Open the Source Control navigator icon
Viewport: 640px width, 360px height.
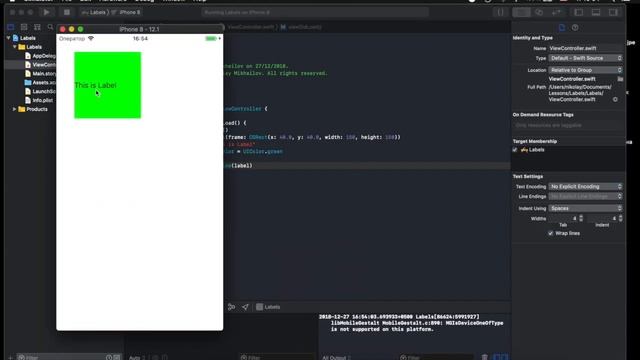(x=24, y=27)
